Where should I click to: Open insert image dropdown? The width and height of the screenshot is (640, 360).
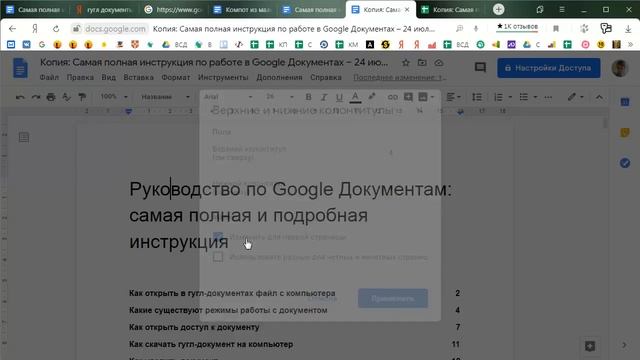[427, 97]
